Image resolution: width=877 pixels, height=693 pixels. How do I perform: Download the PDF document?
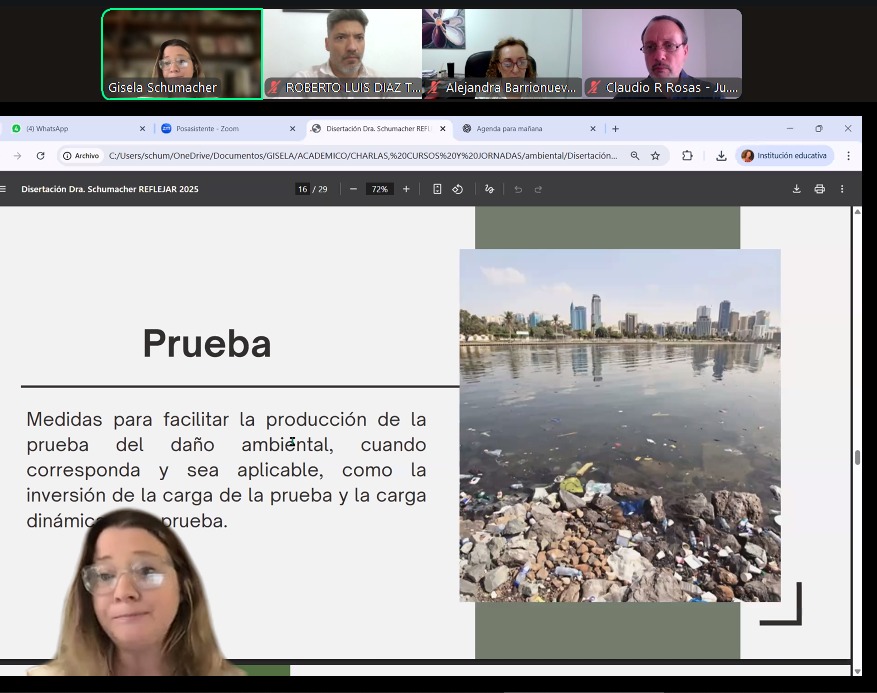pyautogui.click(x=797, y=189)
